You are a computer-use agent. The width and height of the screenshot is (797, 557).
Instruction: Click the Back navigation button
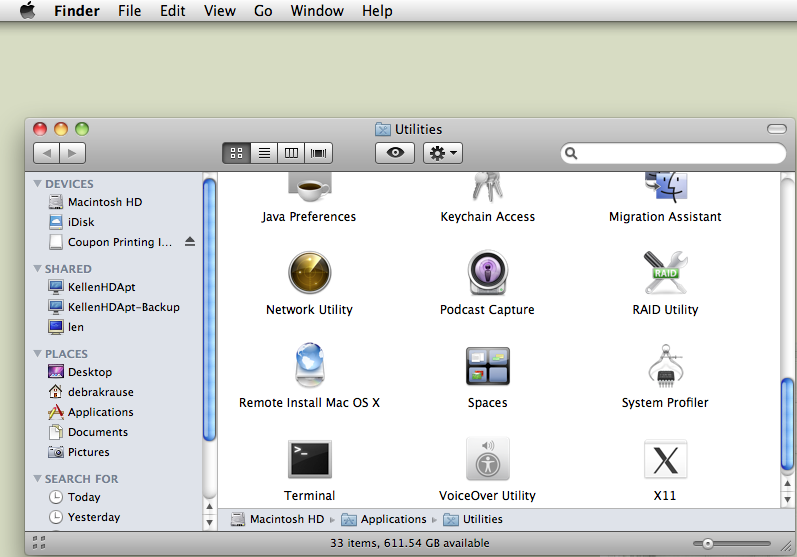click(47, 153)
